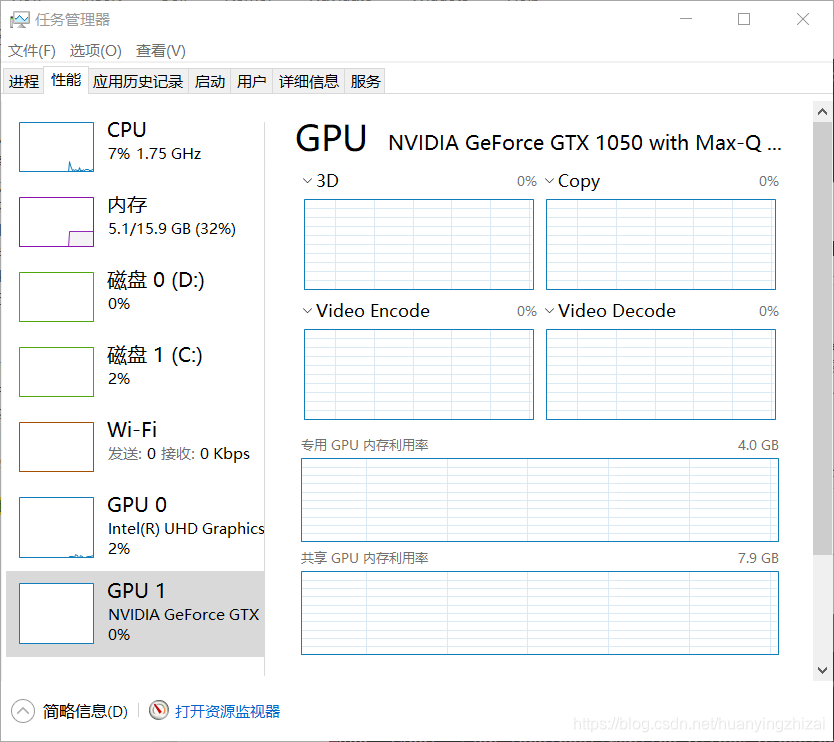The height and width of the screenshot is (742, 834).
Task: Switch to the 启动 tab
Action: pyautogui.click(x=210, y=81)
